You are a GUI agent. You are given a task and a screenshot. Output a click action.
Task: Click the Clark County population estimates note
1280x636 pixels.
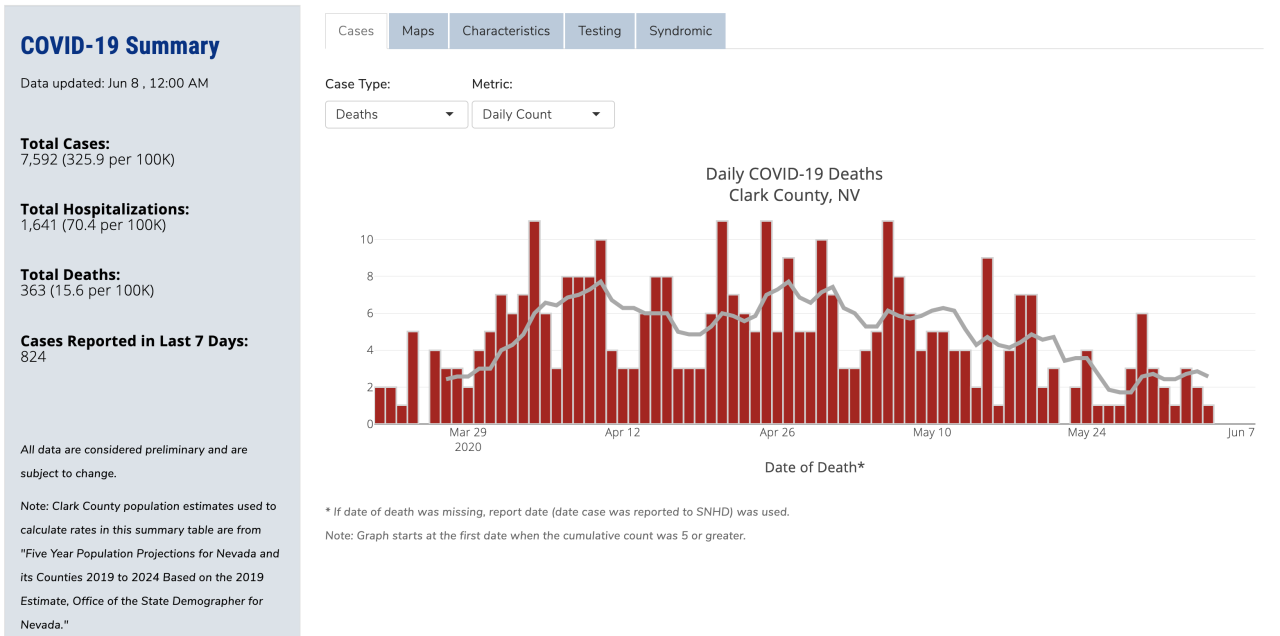(x=150, y=566)
